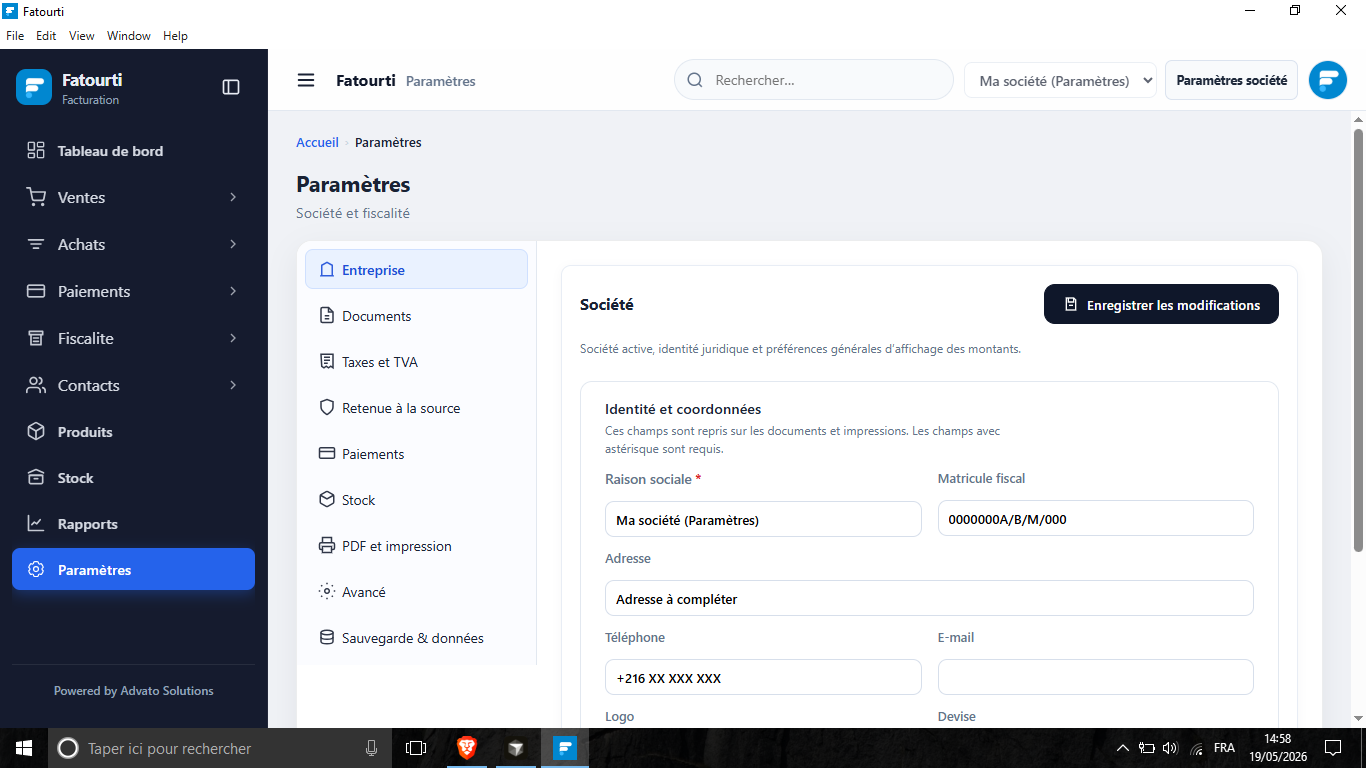1366x768 pixels.
Task: Follow the Accueil breadcrumb link
Action: click(x=317, y=143)
